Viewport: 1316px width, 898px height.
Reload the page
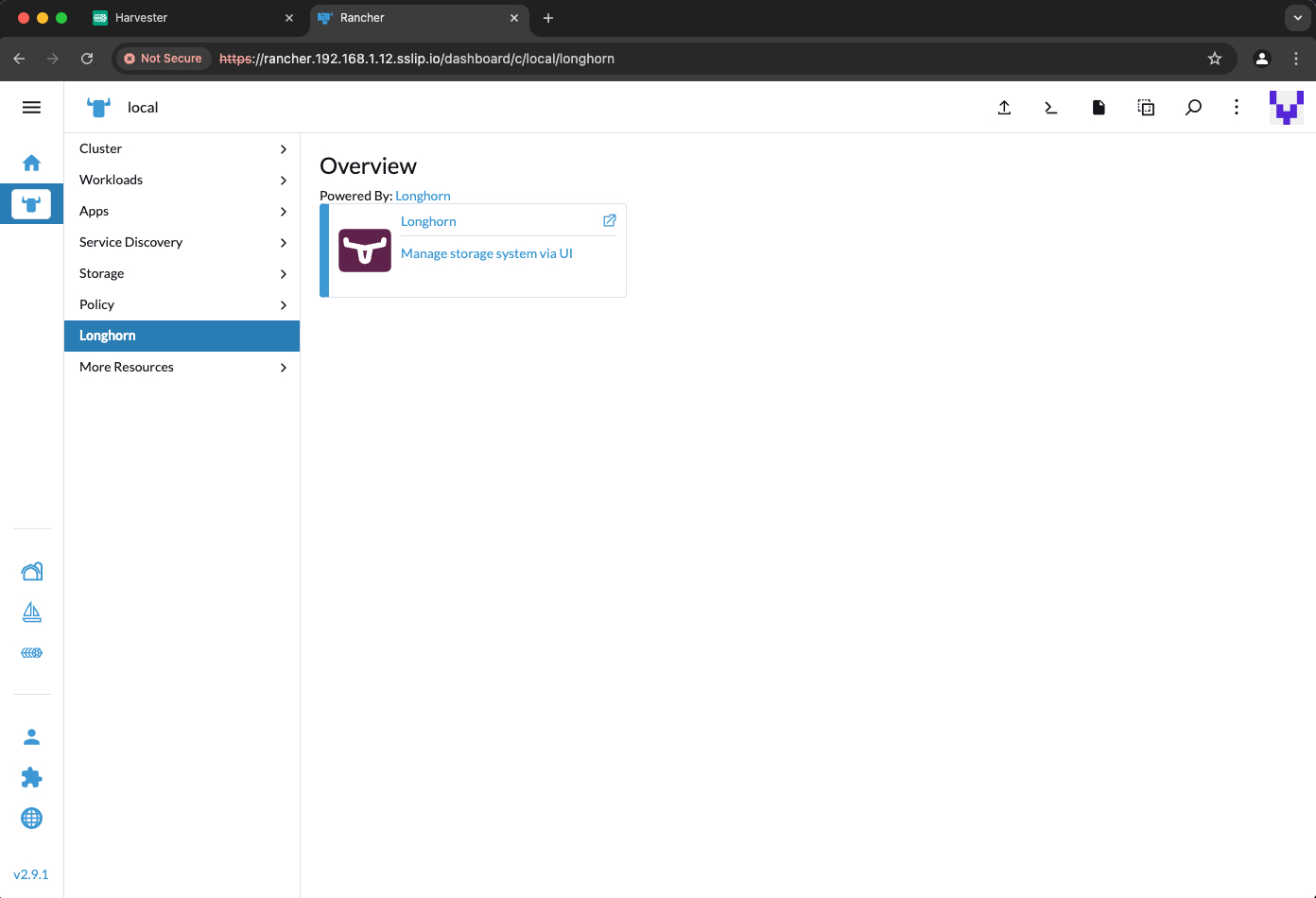(x=87, y=59)
